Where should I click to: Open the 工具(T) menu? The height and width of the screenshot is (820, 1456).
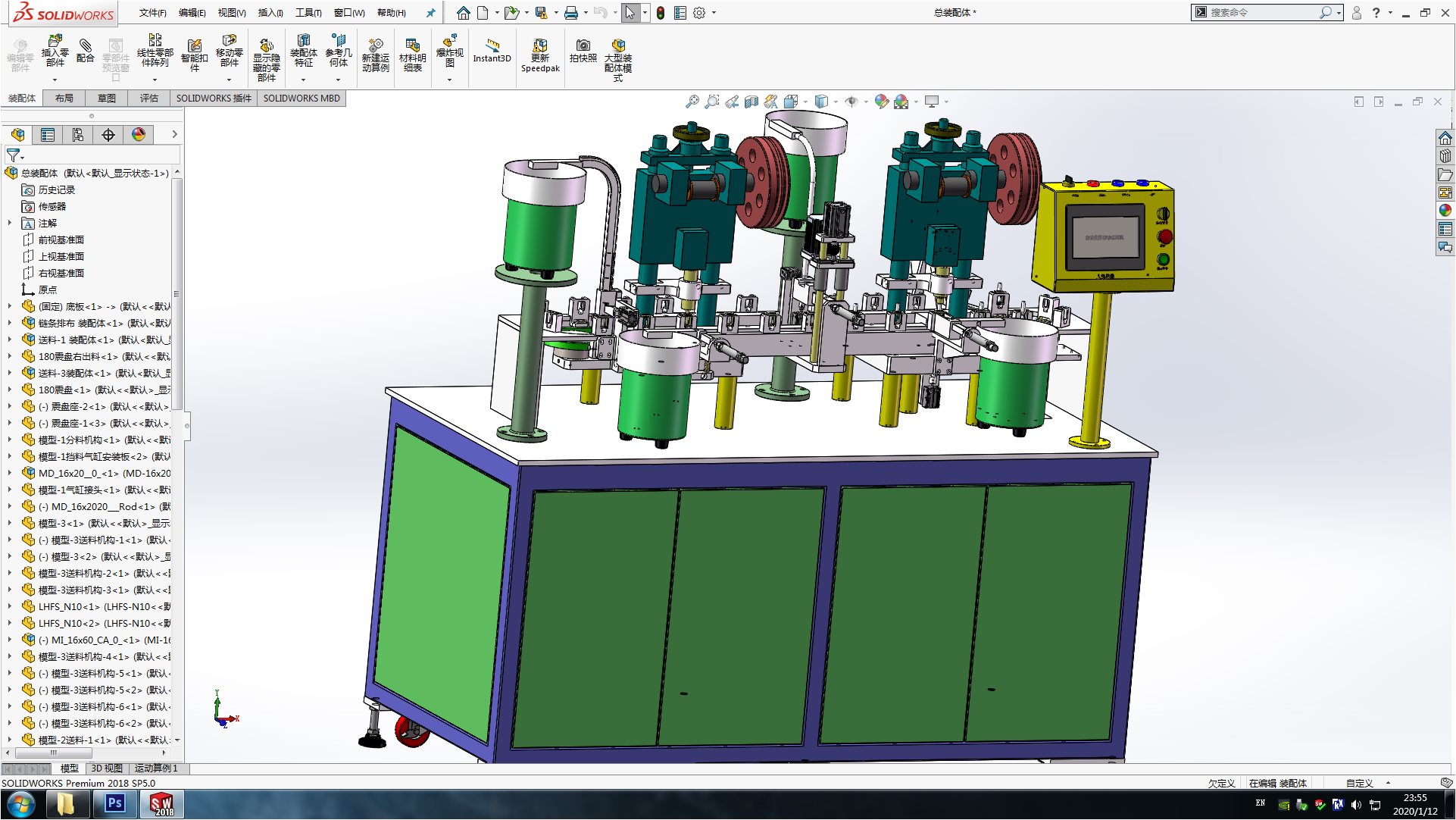308,13
